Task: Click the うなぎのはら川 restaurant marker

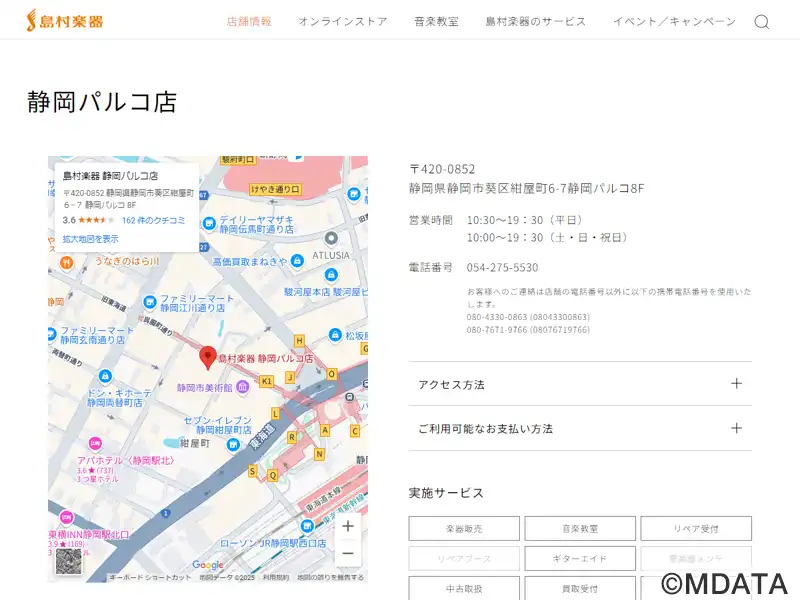Action: (67, 263)
